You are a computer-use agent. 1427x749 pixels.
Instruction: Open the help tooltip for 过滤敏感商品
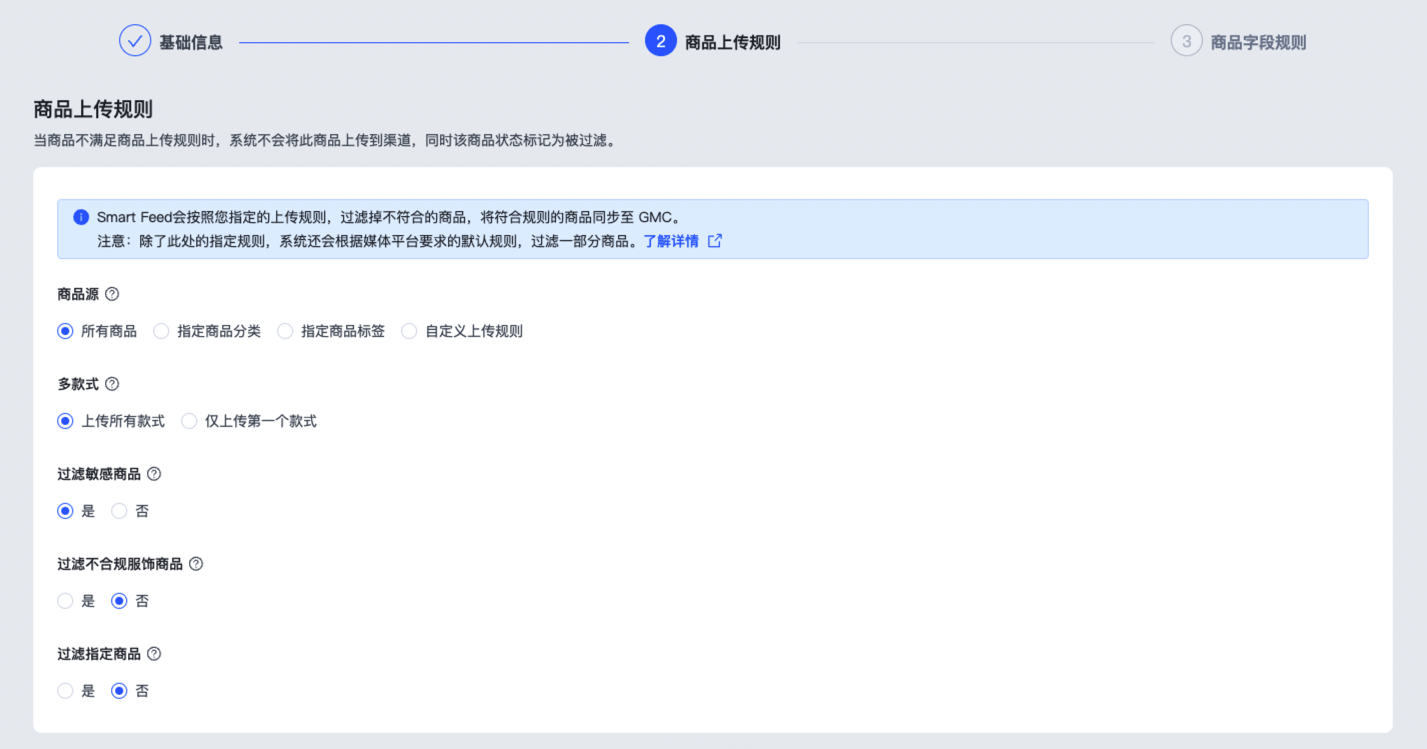153,473
